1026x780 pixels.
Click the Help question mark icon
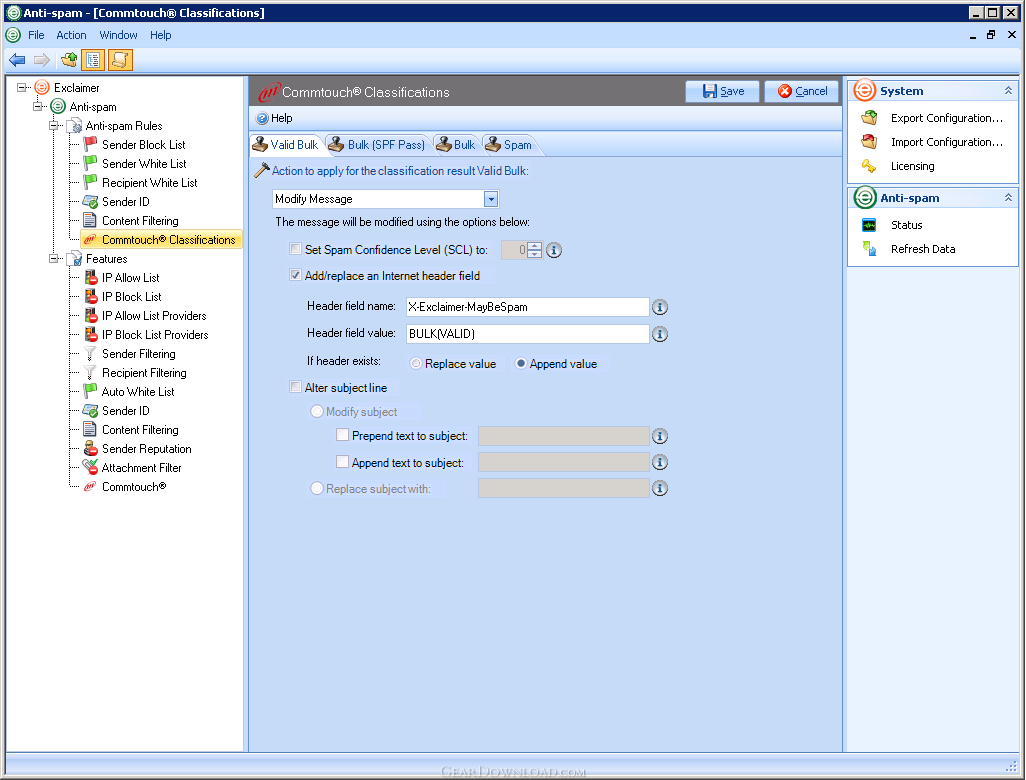click(x=262, y=118)
